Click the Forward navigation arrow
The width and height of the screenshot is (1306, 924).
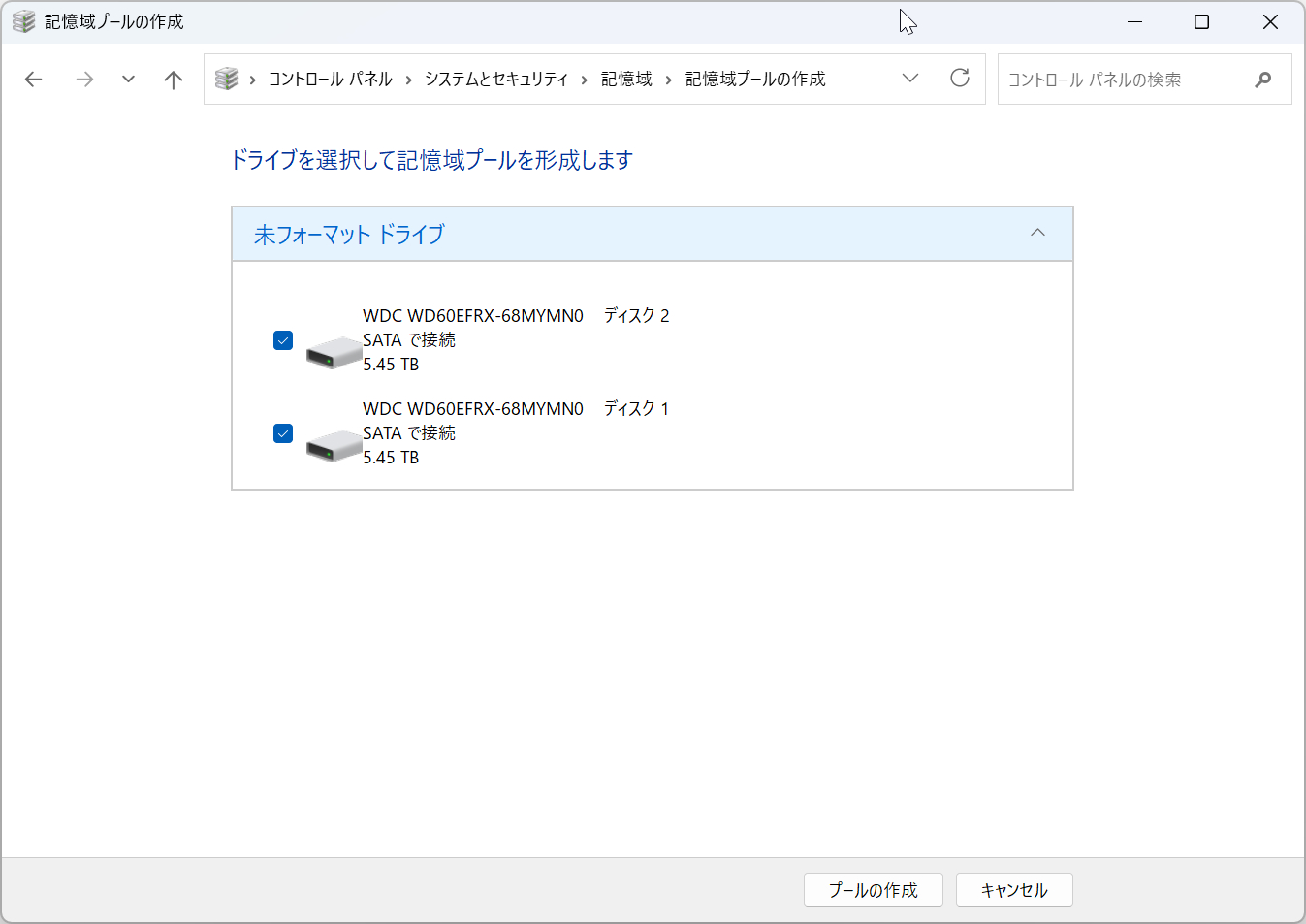[x=84, y=80]
